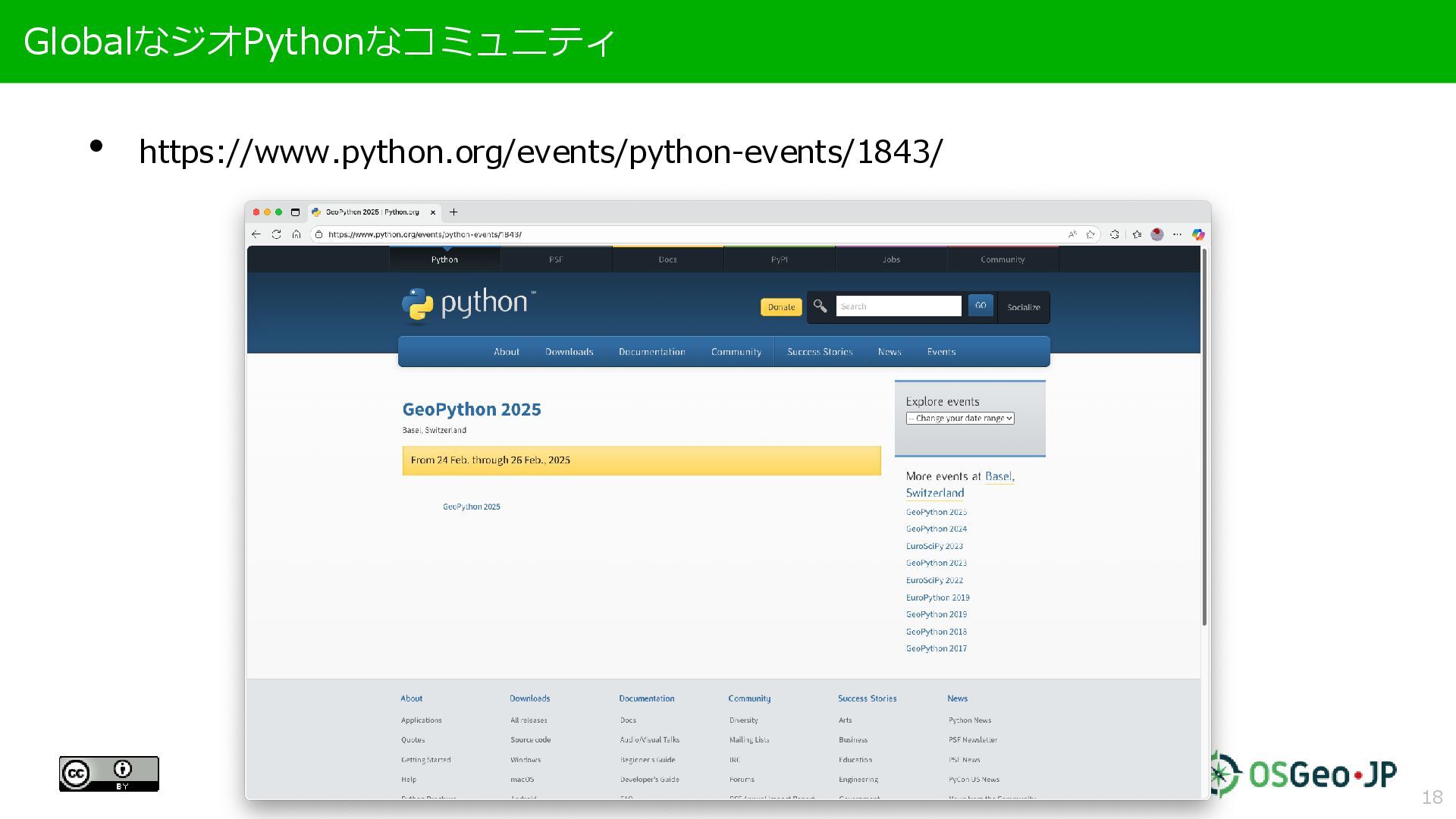This screenshot has width=1456, height=819.
Task: Switch to the Docs top tab
Action: coord(667,259)
